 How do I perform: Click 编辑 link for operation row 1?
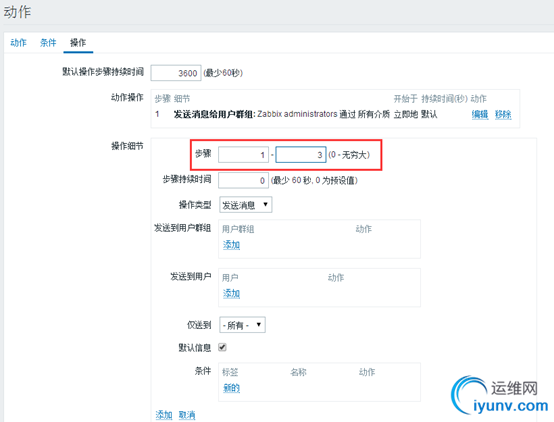click(480, 114)
